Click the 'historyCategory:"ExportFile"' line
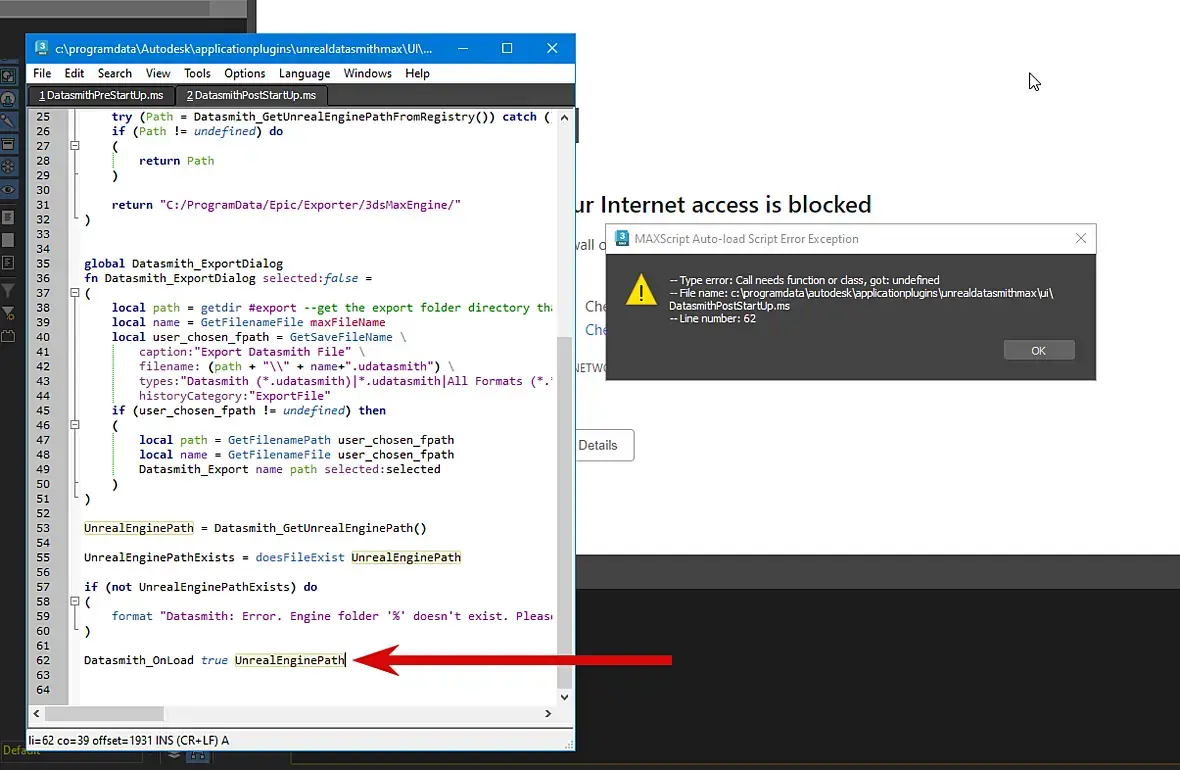 point(235,396)
